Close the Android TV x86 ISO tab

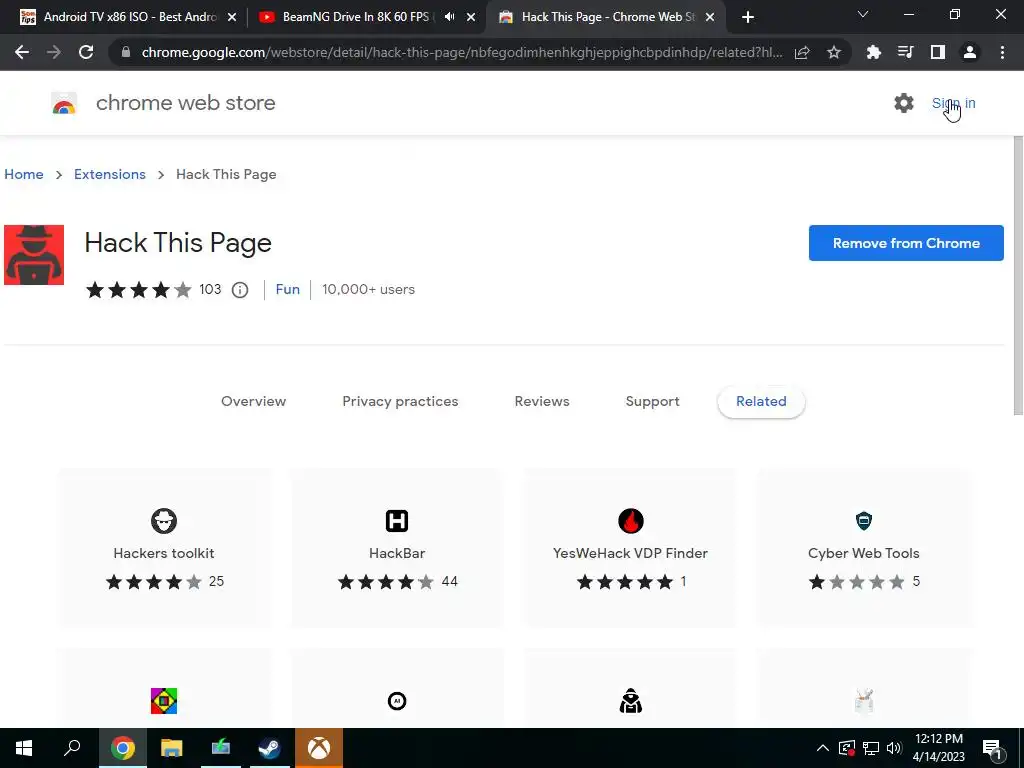click(232, 18)
